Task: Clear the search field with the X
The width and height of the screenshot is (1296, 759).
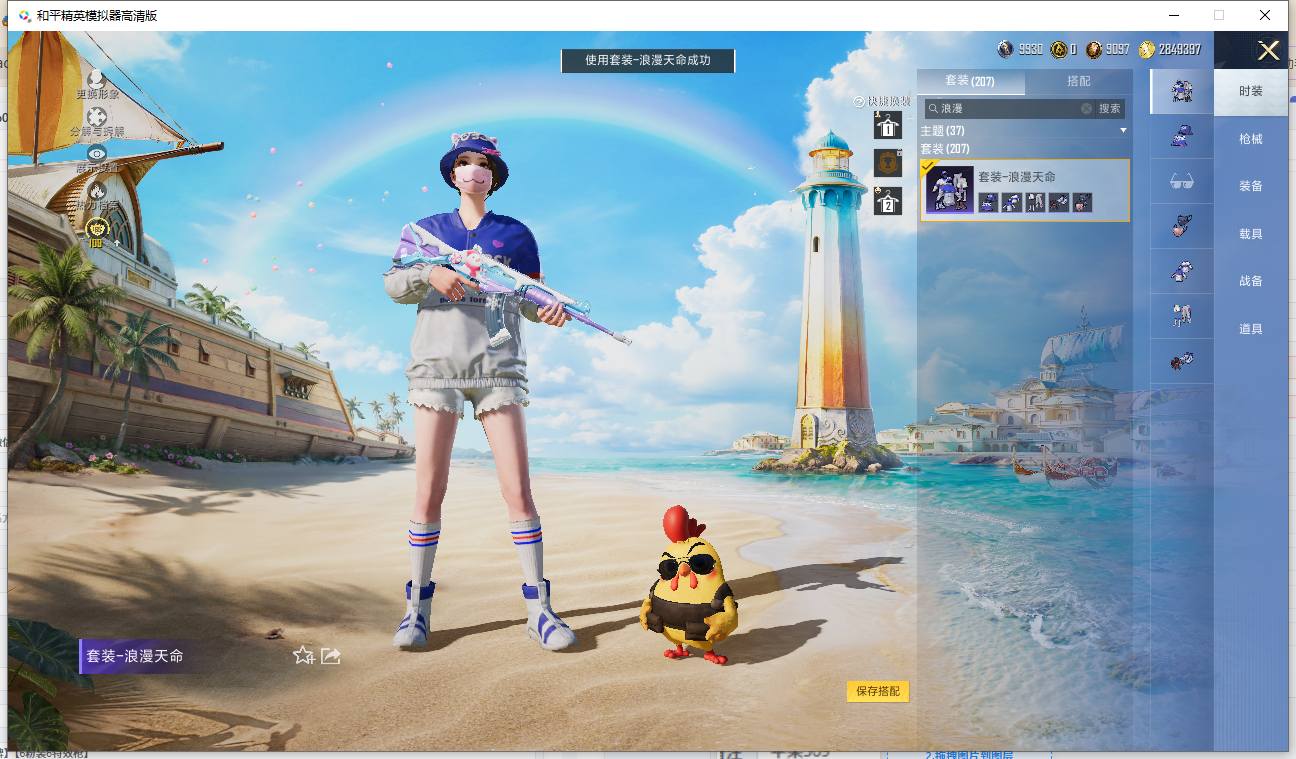Action: point(1086,108)
